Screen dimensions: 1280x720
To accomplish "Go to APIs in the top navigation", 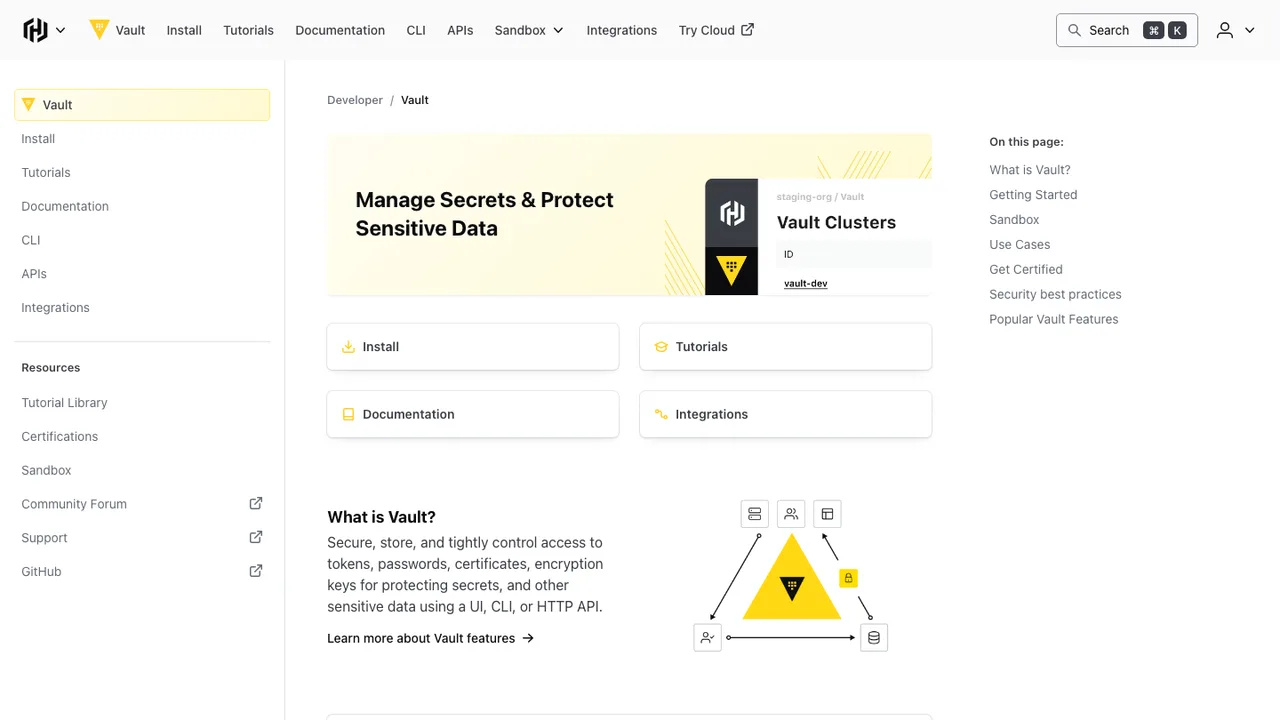I will (x=460, y=30).
